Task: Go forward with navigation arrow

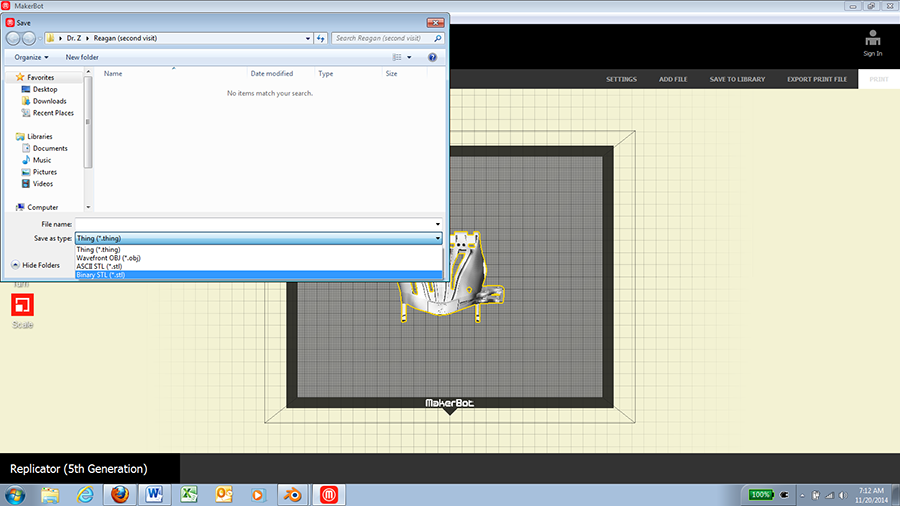Action: point(29,38)
